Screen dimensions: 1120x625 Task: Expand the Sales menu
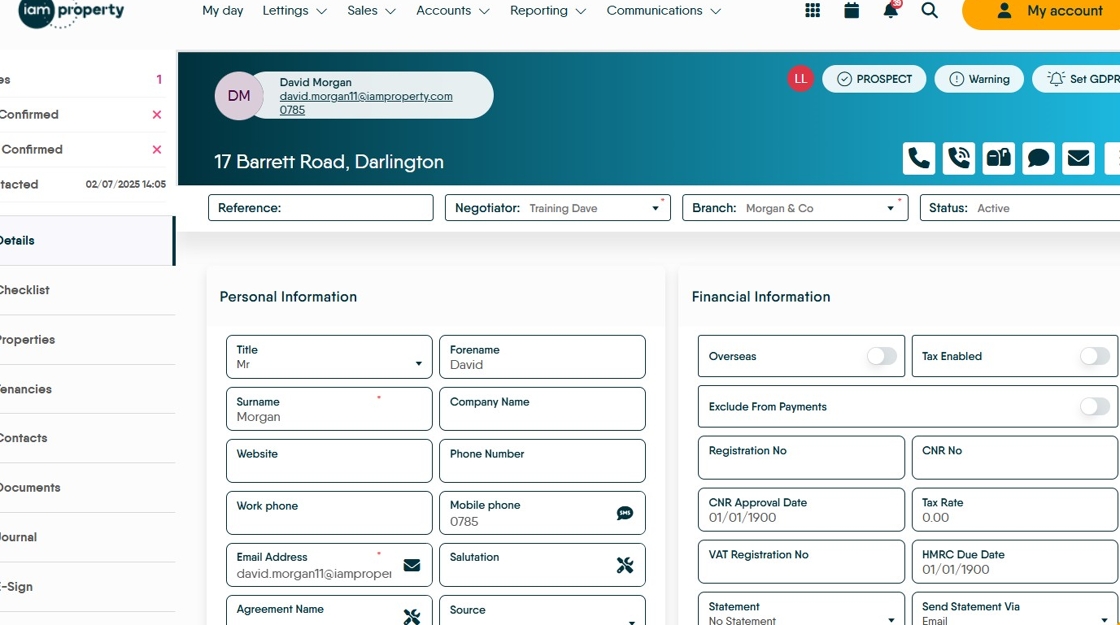371,11
